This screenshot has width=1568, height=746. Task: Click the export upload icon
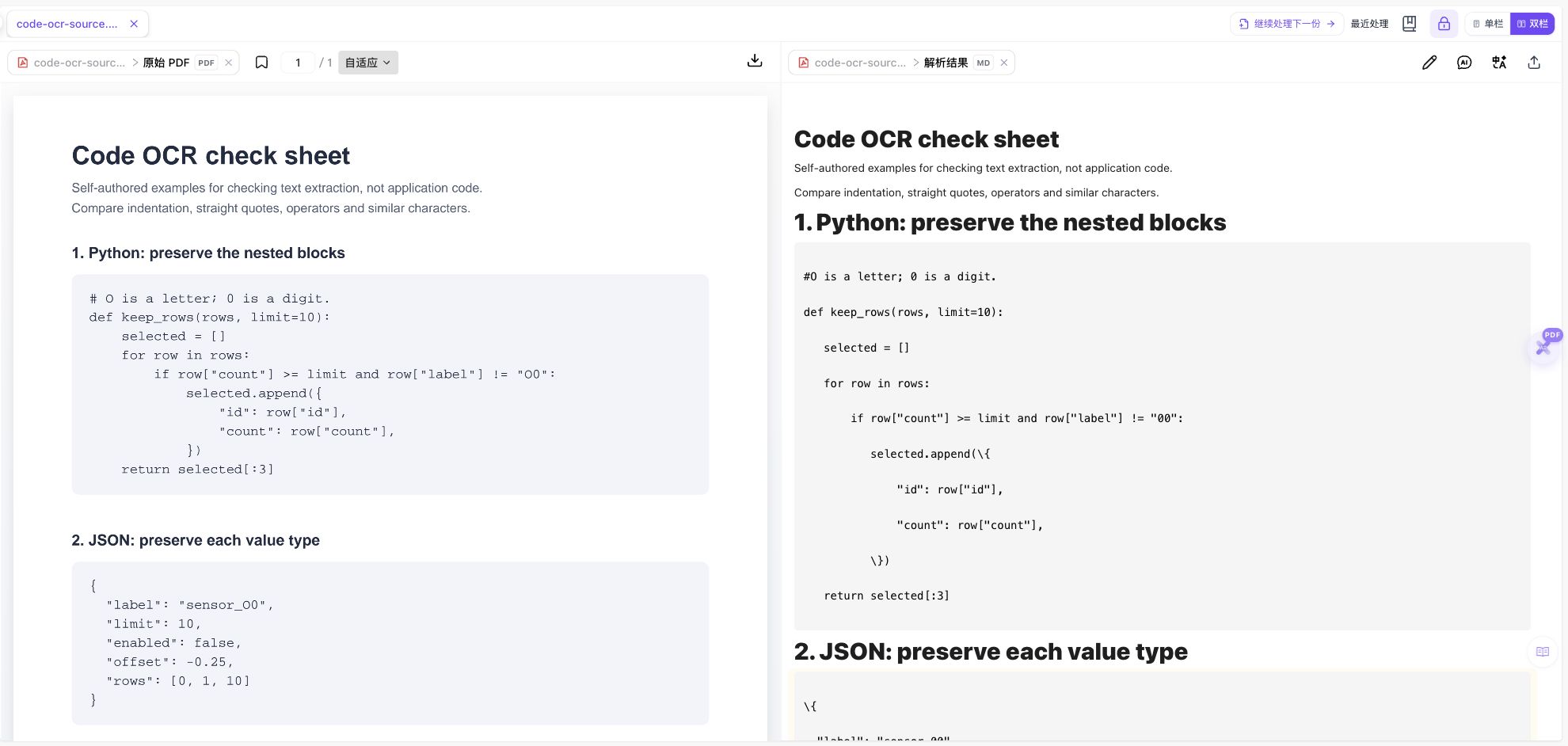point(1534,63)
